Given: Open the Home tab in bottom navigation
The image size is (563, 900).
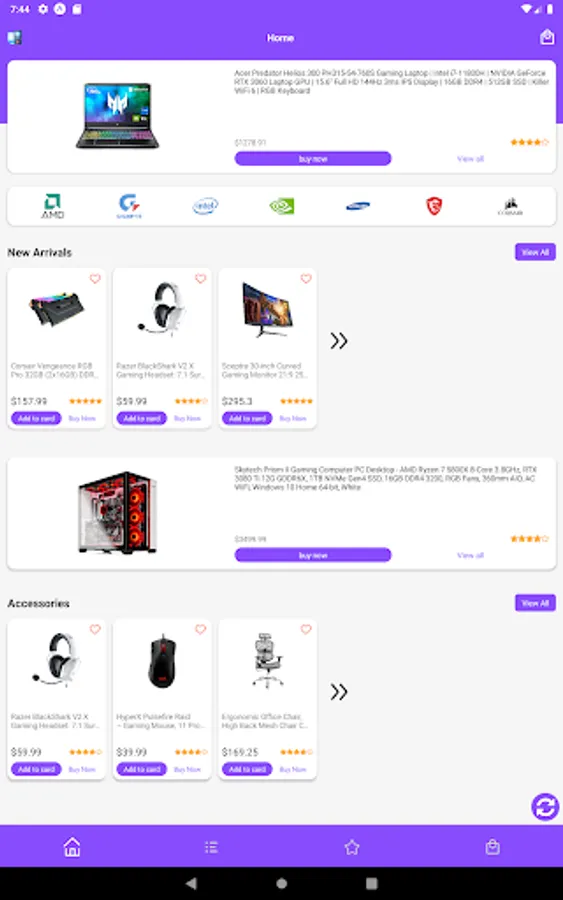Looking at the screenshot, I should (x=72, y=847).
